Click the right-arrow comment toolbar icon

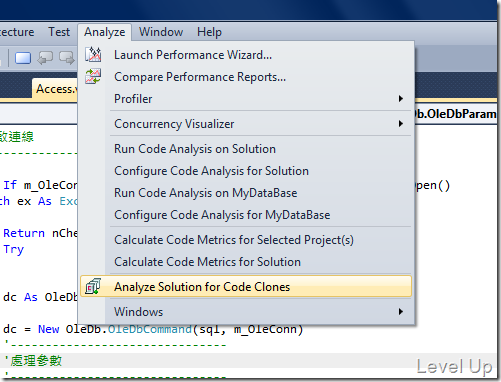pyautogui.click(x=67, y=58)
